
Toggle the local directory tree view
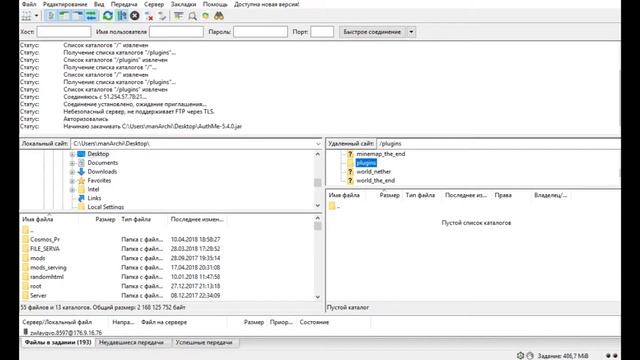pyautogui.click(x=64, y=16)
